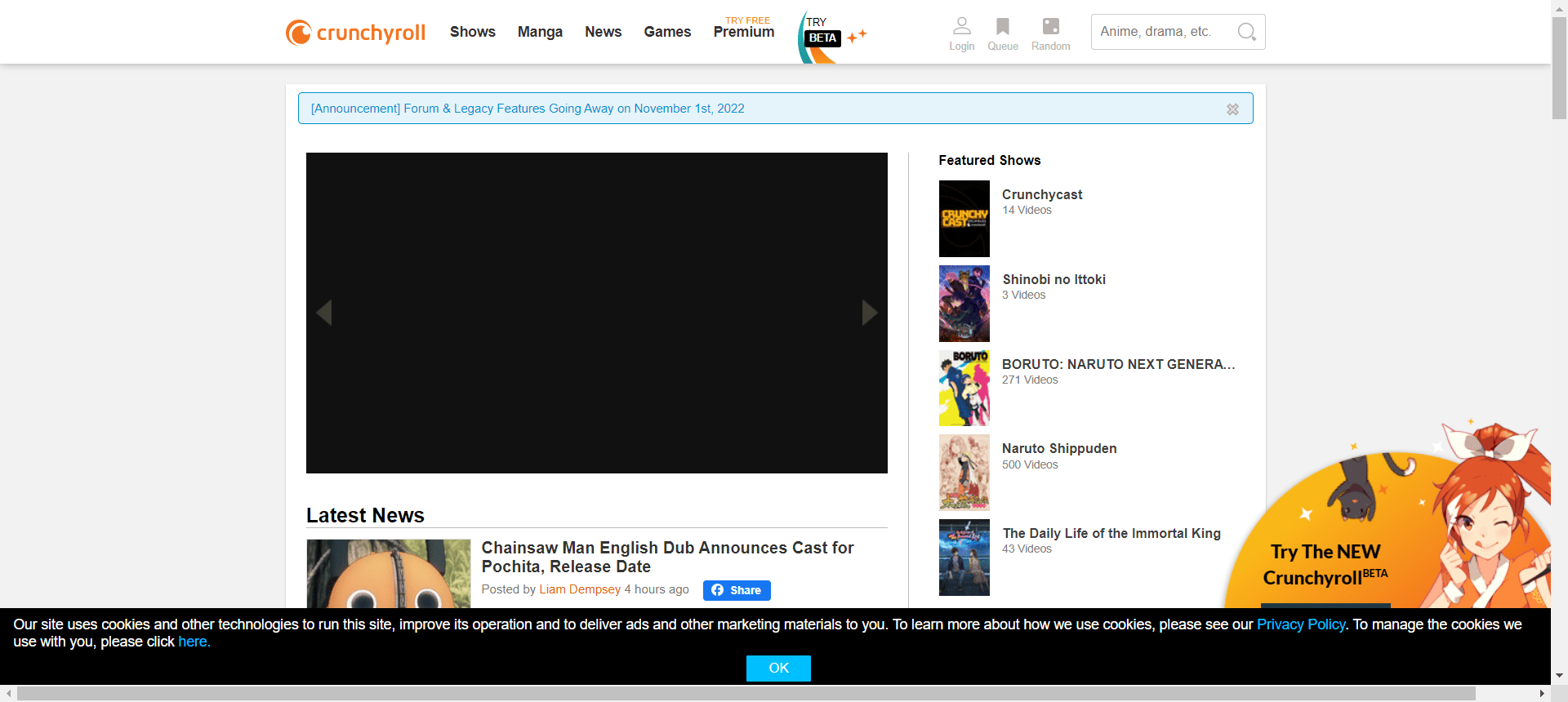
Task: Click the scrollbar down arrow
Action: point(1559,676)
